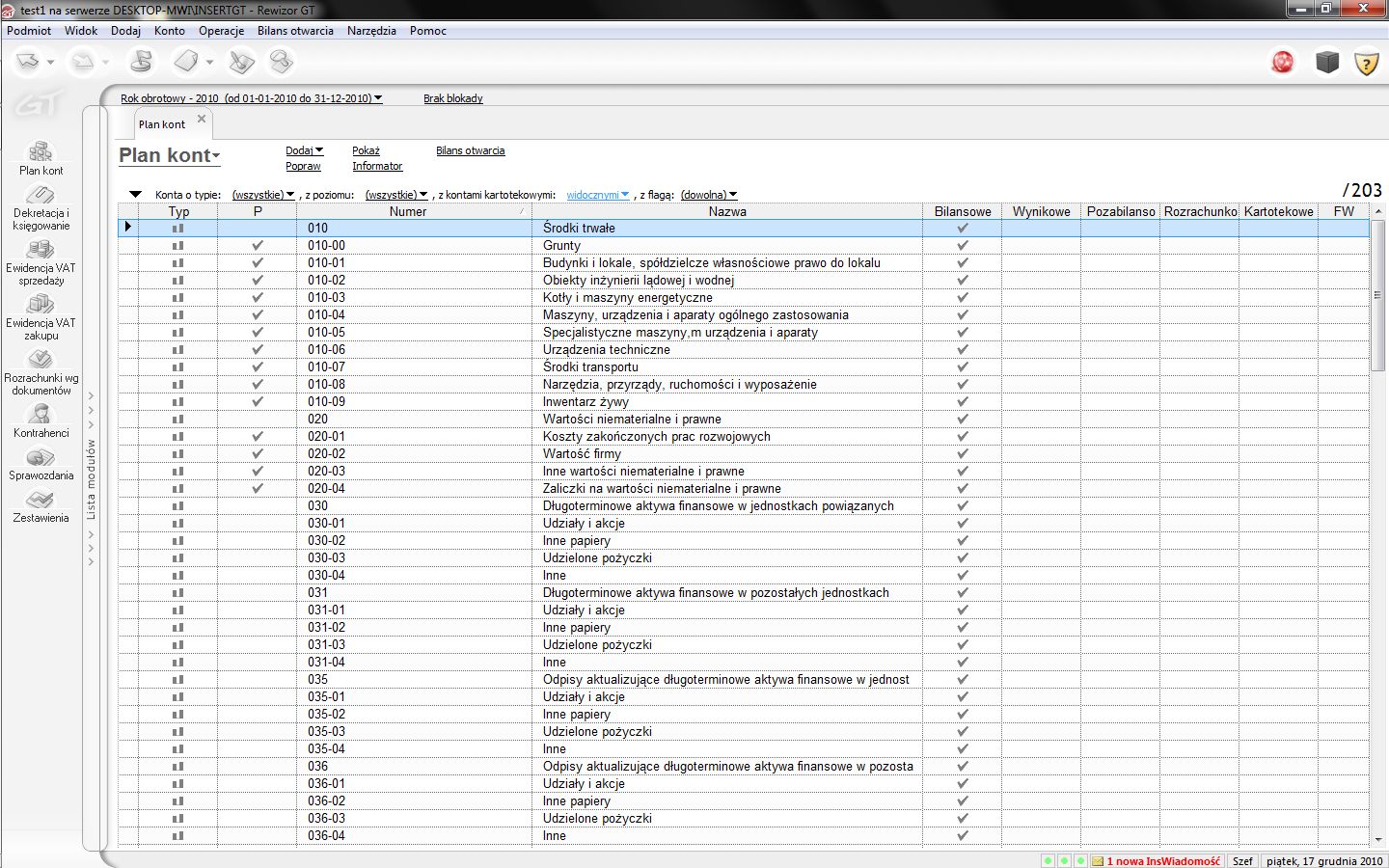Open Ewidencja VAT sprzedaży module
The width and height of the screenshot is (1389, 868).
[x=41, y=263]
